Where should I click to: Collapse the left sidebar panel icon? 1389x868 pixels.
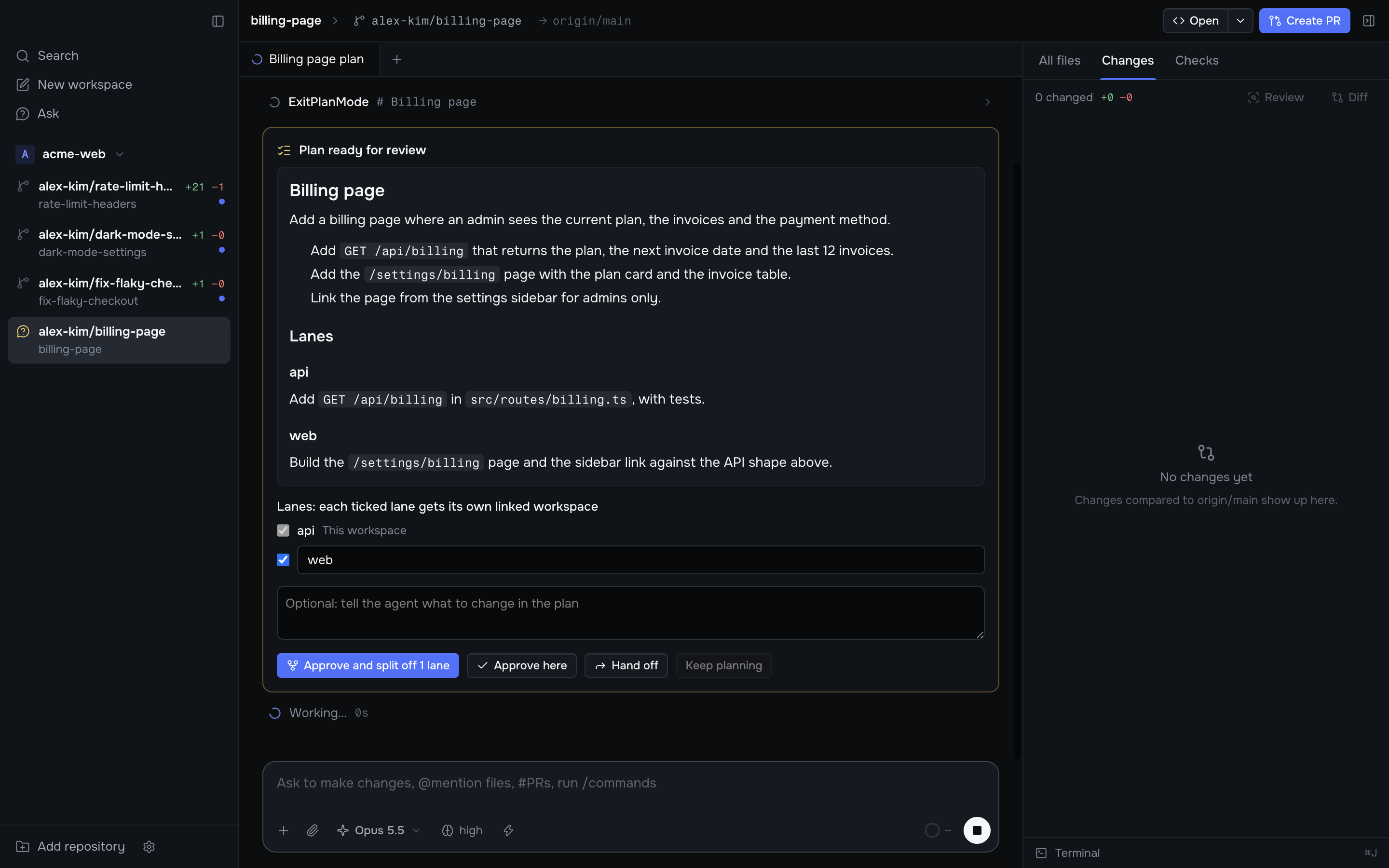[x=218, y=21]
